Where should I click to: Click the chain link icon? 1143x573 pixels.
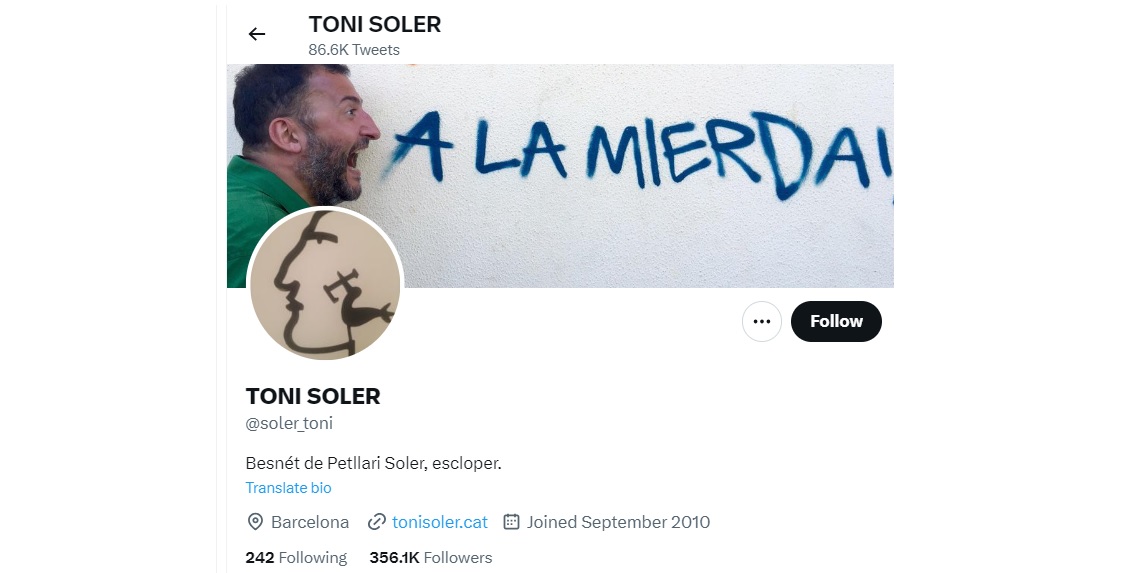tap(377, 522)
